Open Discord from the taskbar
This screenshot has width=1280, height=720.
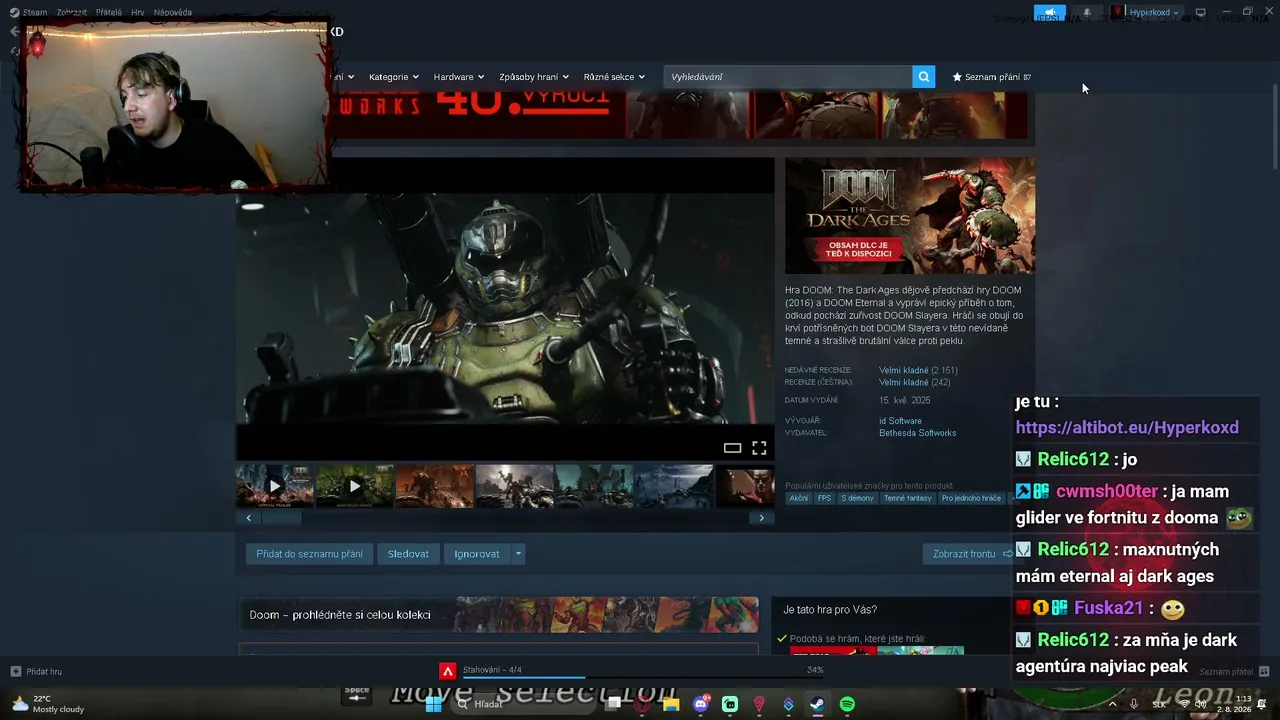click(701, 704)
